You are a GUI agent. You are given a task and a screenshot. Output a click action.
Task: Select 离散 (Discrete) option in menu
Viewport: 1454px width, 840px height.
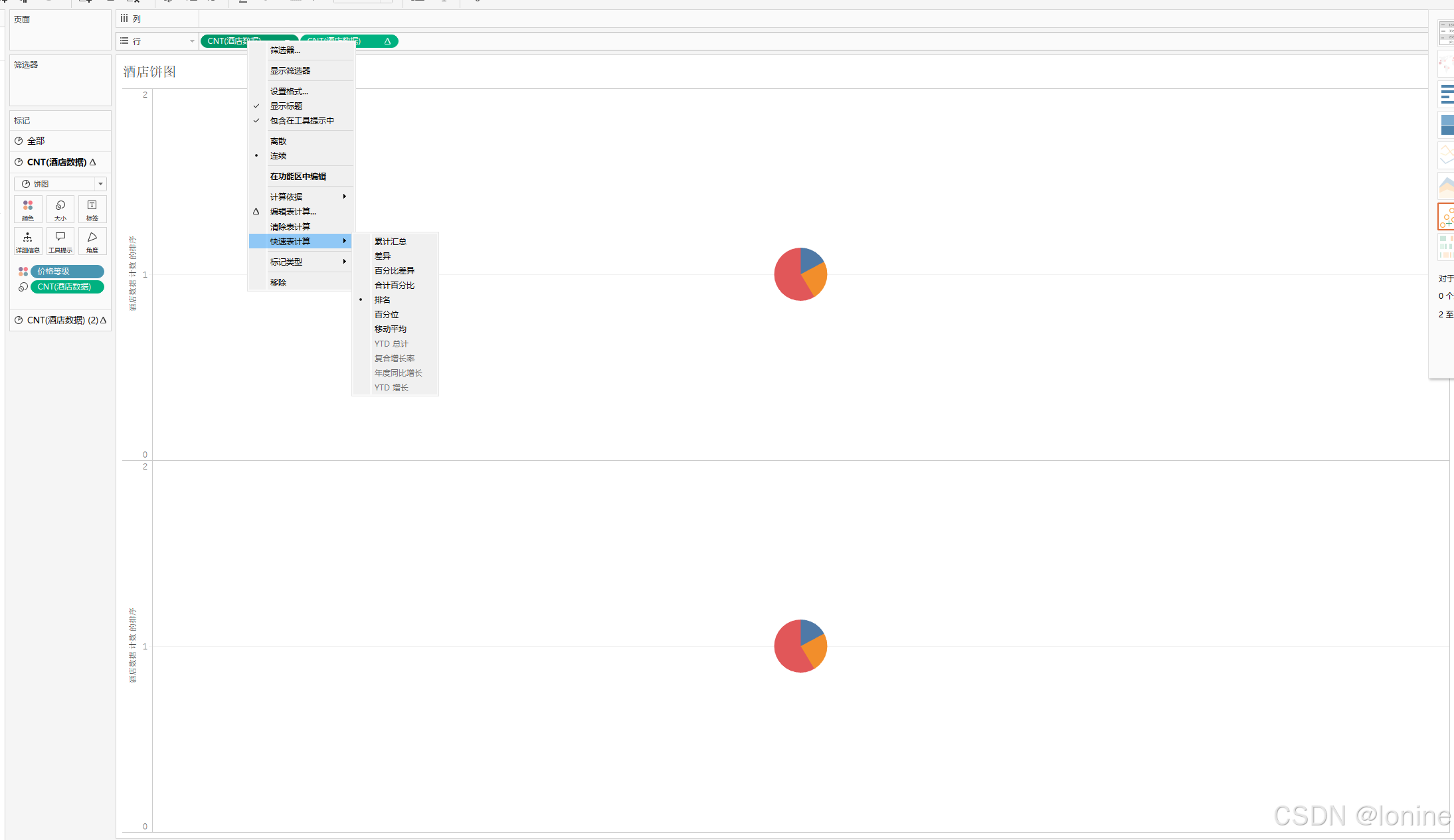tap(278, 141)
